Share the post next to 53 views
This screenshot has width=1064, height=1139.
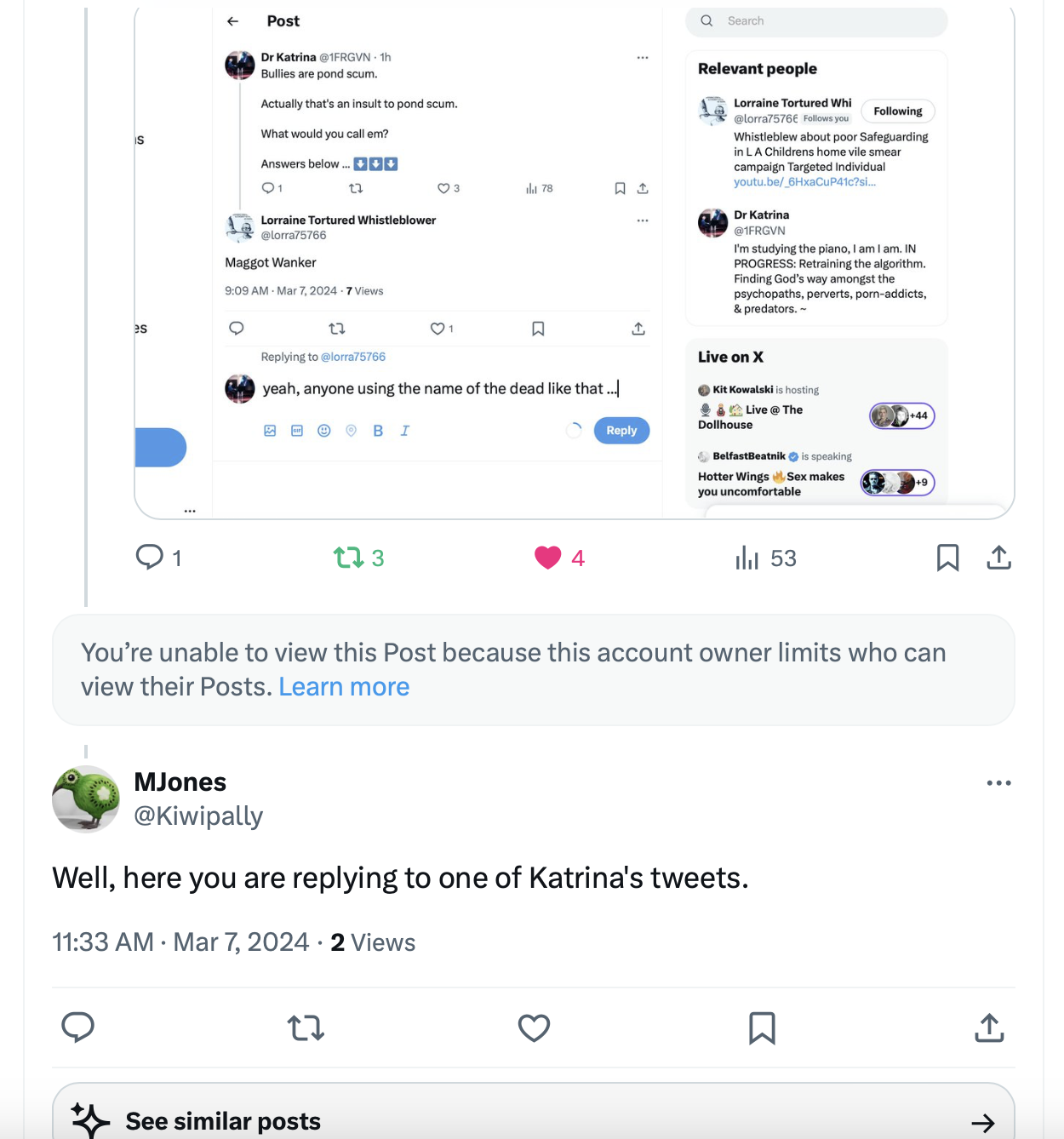click(998, 558)
